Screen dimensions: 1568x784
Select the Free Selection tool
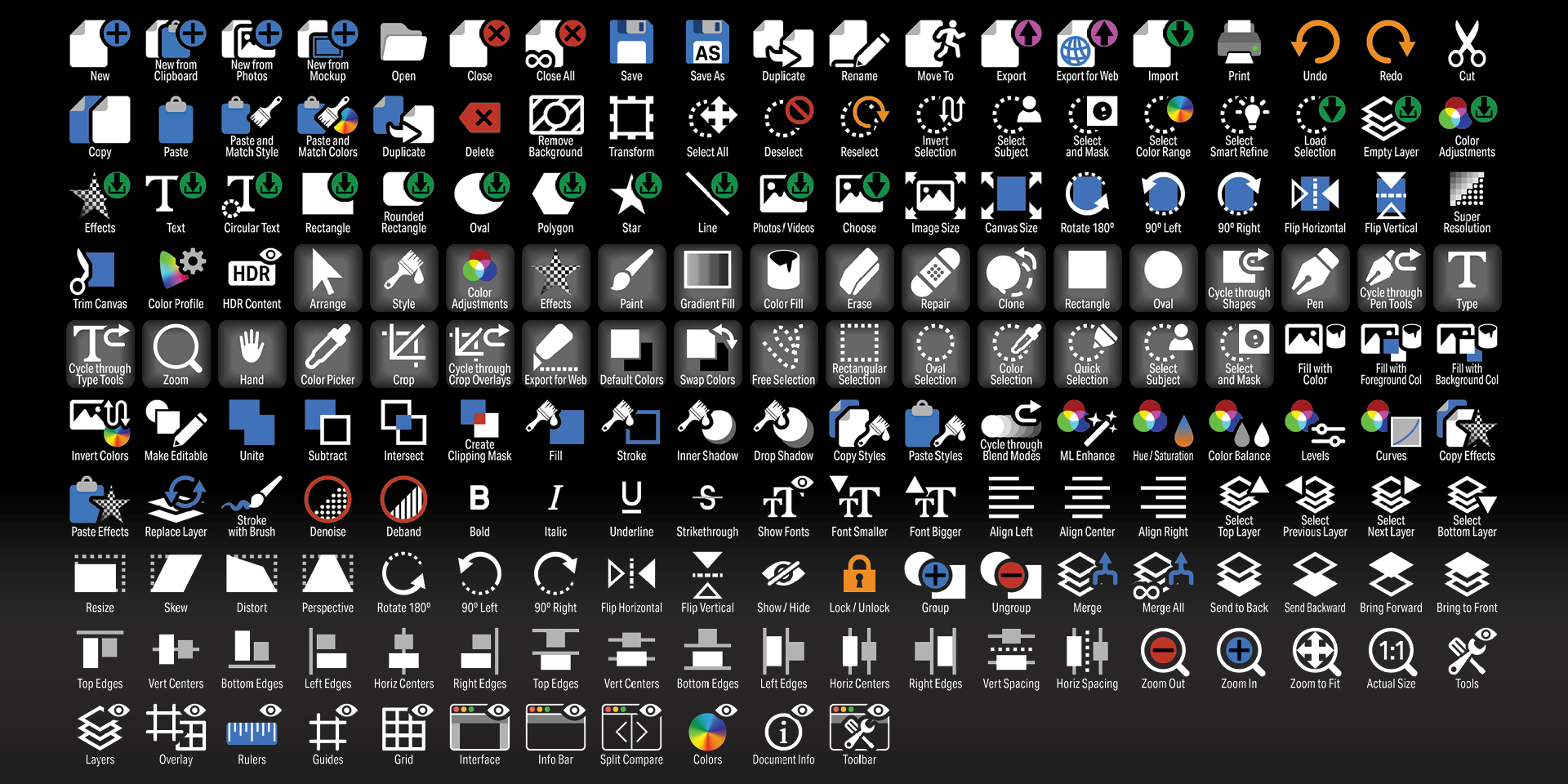coord(783,354)
